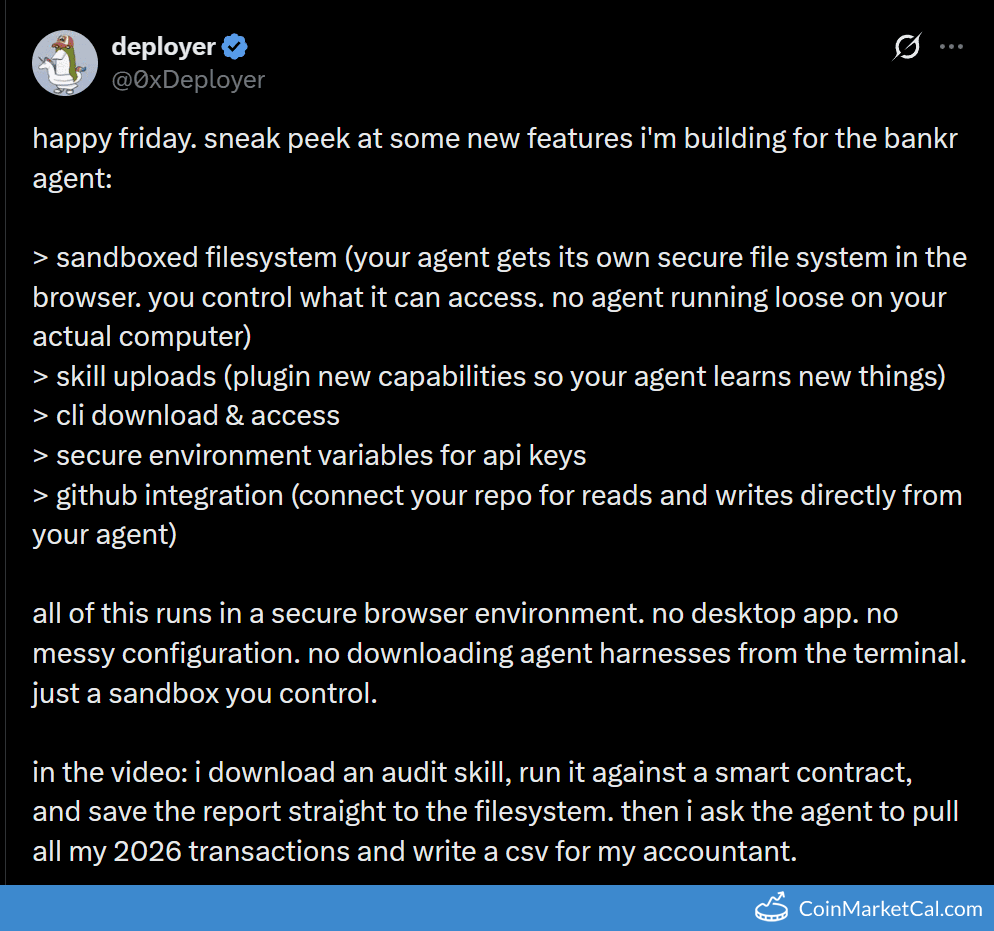Viewport: 994px width, 931px height.
Task: Click the Grok slashed-circle icon
Action: pyautogui.click(x=907, y=47)
